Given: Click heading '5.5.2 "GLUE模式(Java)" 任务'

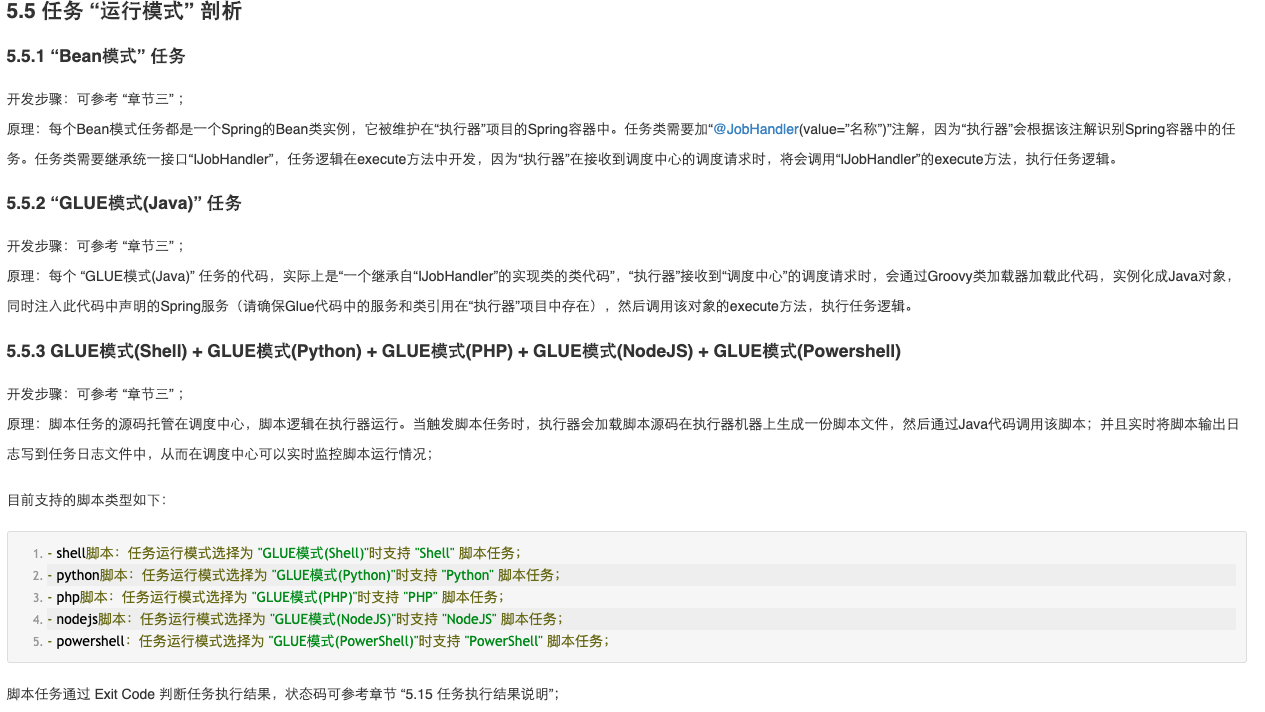Looking at the screenshot, I should click(124, 203).
